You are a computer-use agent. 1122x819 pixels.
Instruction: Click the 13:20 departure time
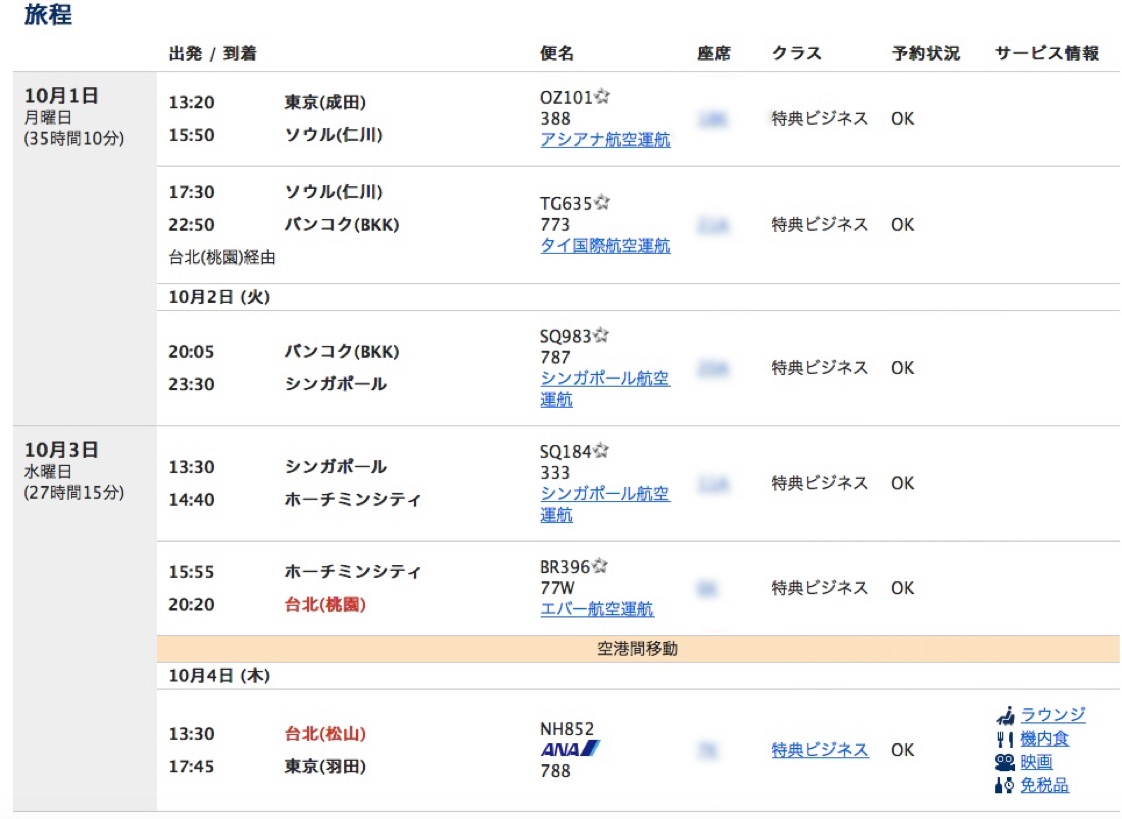pyautogui.click(x=192, y=102)
